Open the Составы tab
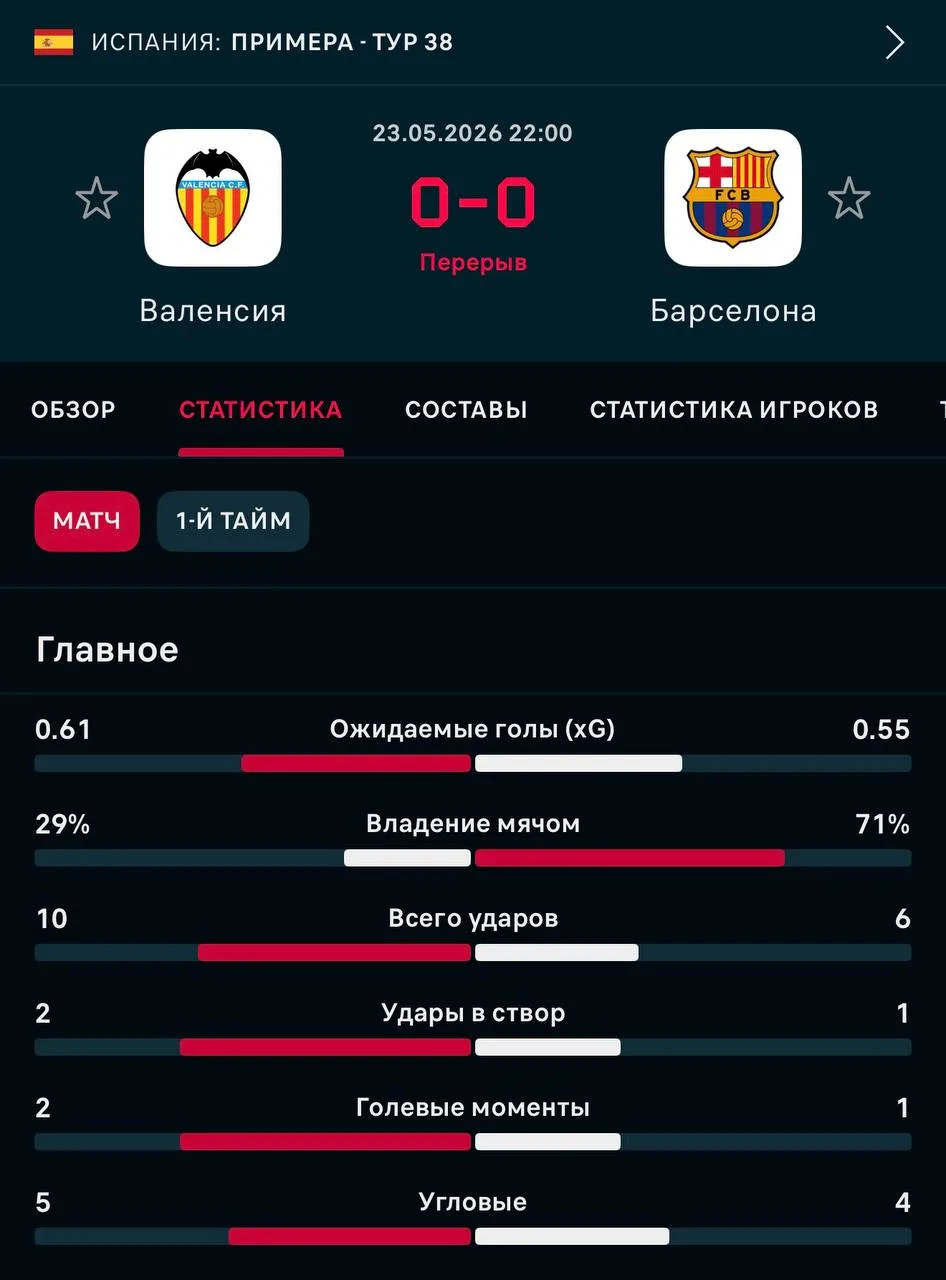The width and height of the screenshot is (946, 1280). pyautogui.click(x=466, y=409)
